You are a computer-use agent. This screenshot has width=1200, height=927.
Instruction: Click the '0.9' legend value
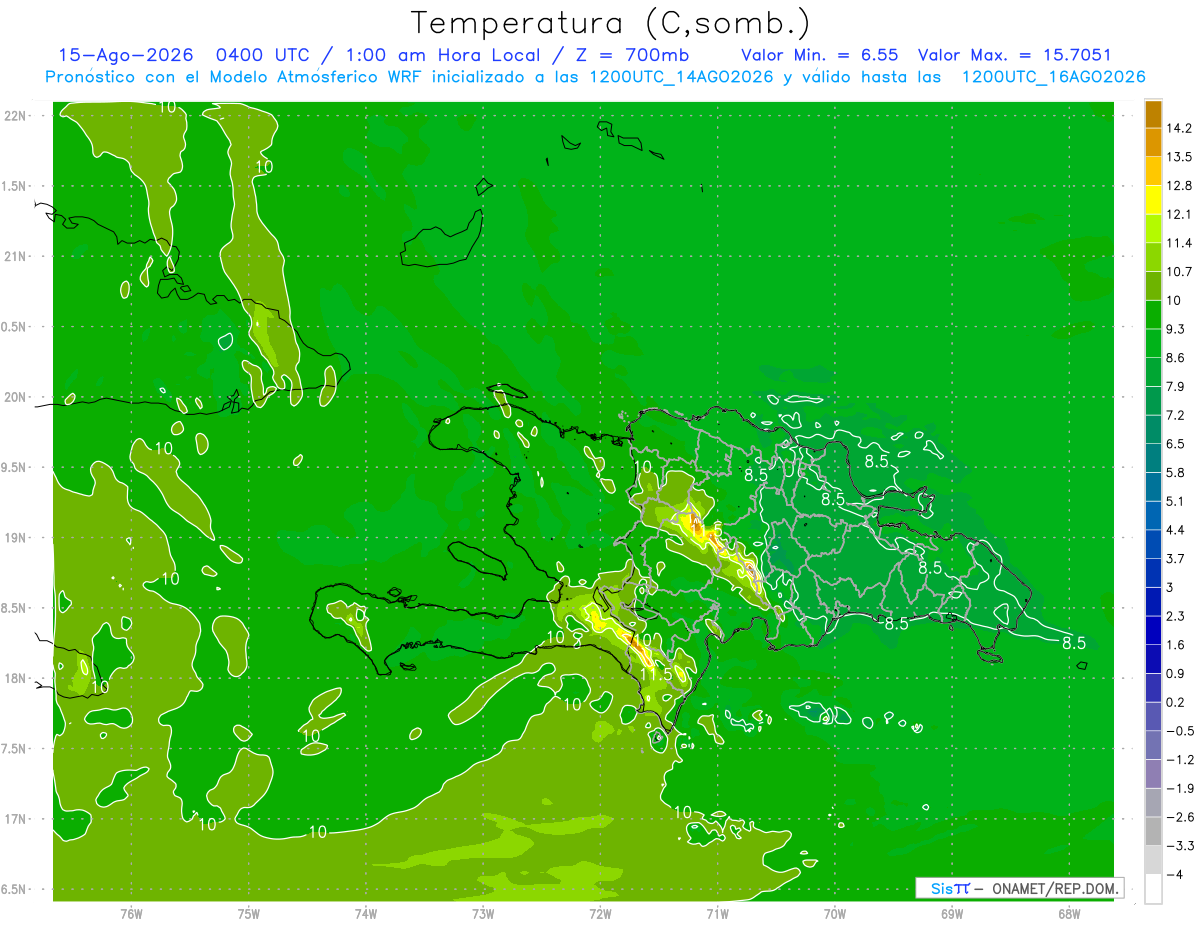(1177, 673)
